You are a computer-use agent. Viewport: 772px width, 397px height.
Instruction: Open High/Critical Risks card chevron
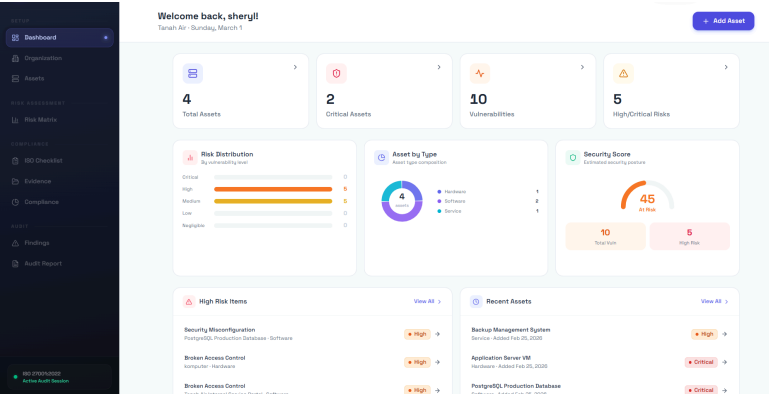726,67
